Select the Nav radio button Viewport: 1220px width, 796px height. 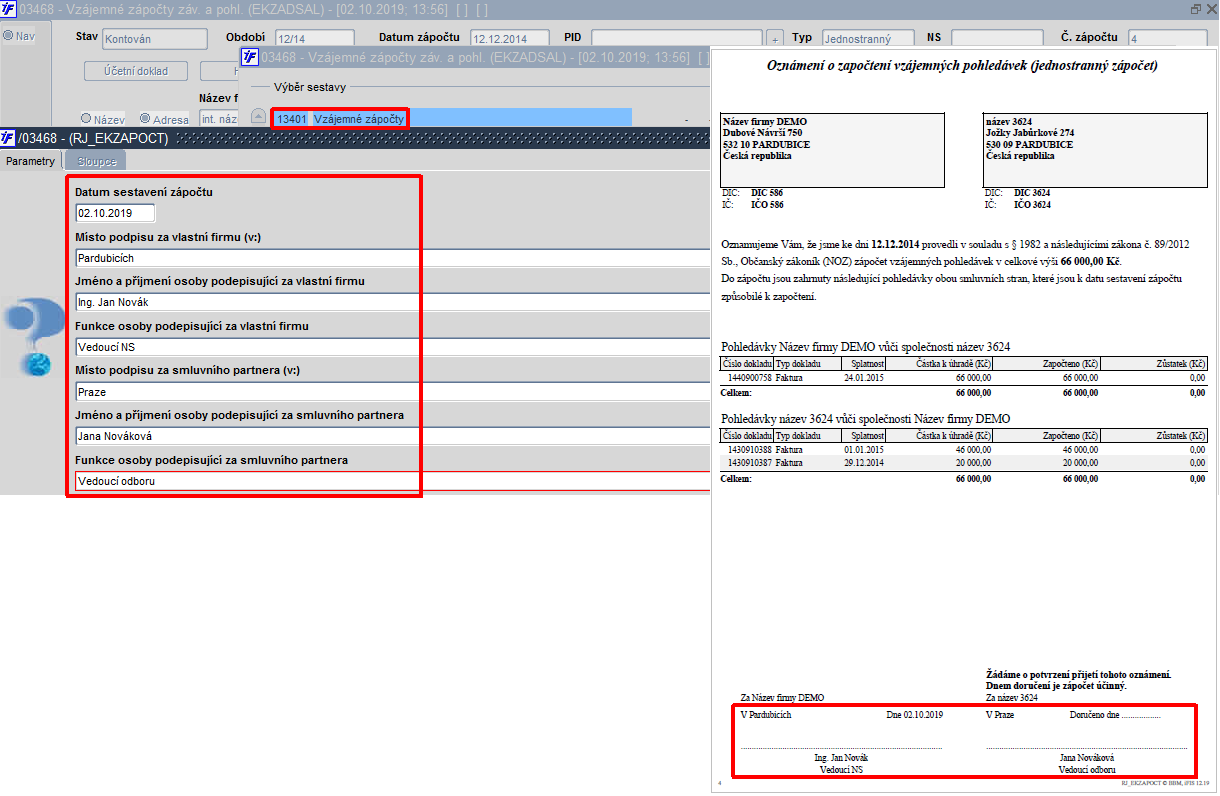8,36
